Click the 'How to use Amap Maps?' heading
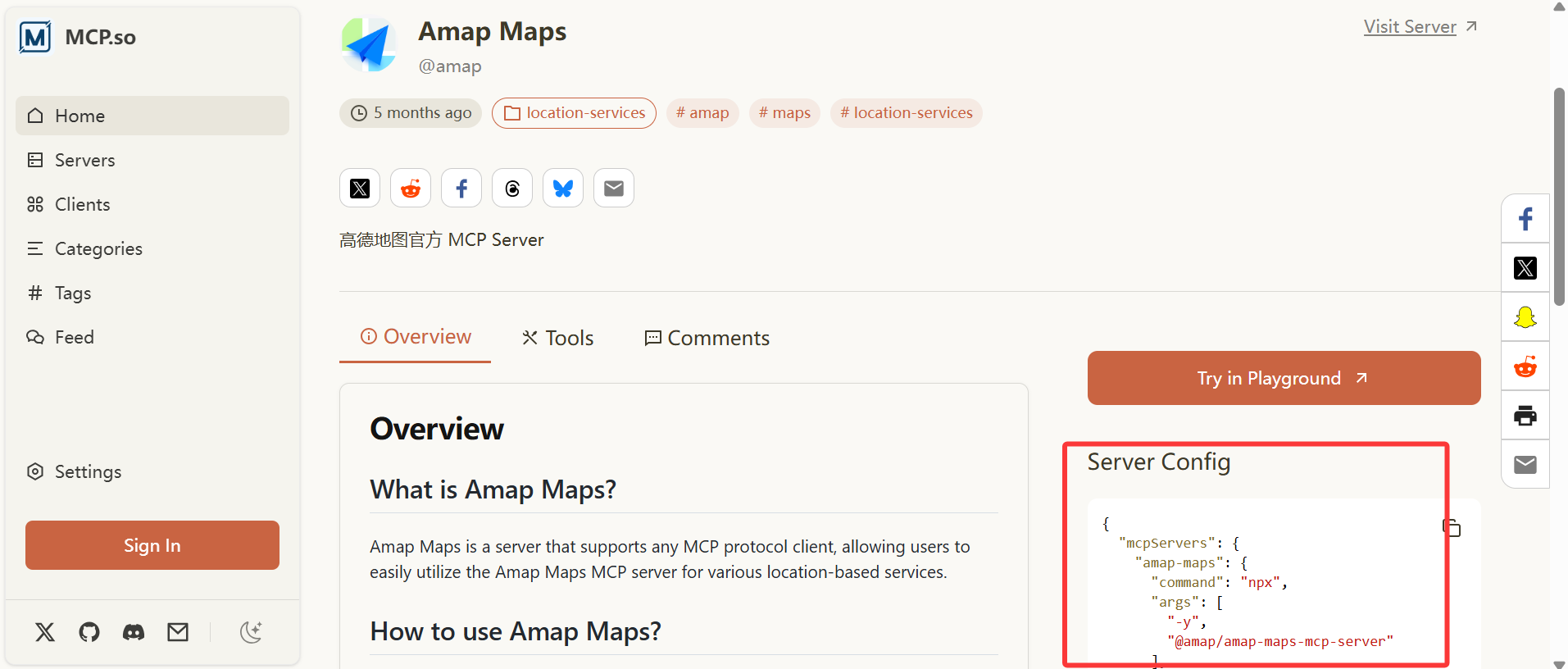 click(x=516, y=631)
